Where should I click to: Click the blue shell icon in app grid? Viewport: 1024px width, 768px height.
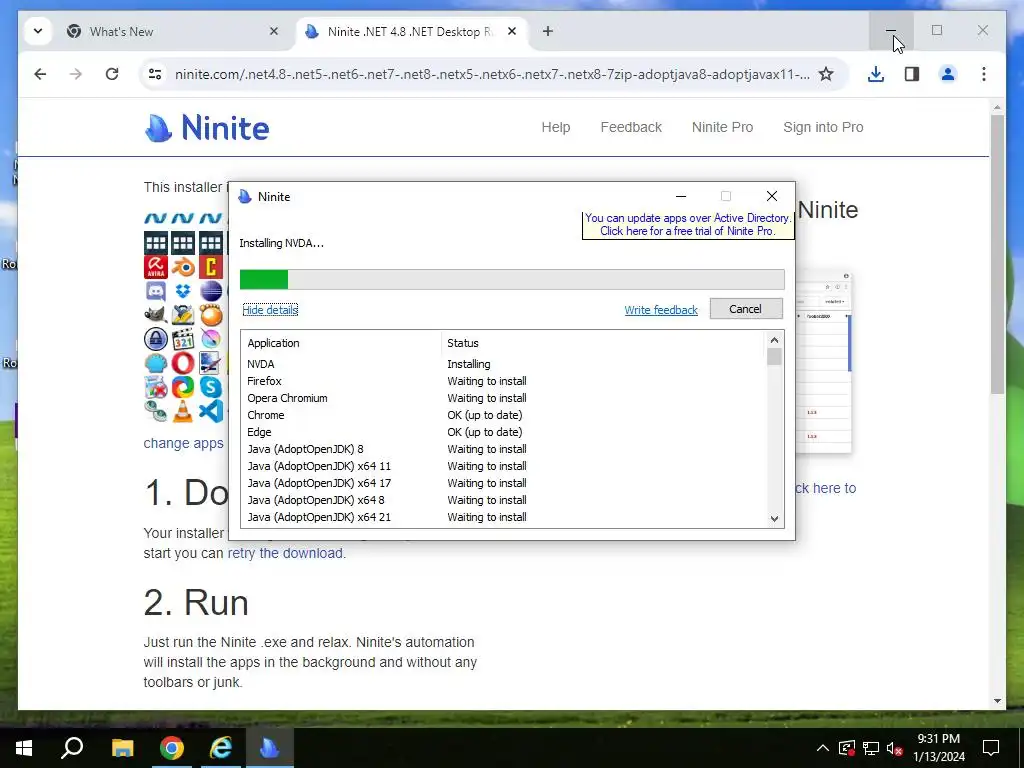(155, 364)
